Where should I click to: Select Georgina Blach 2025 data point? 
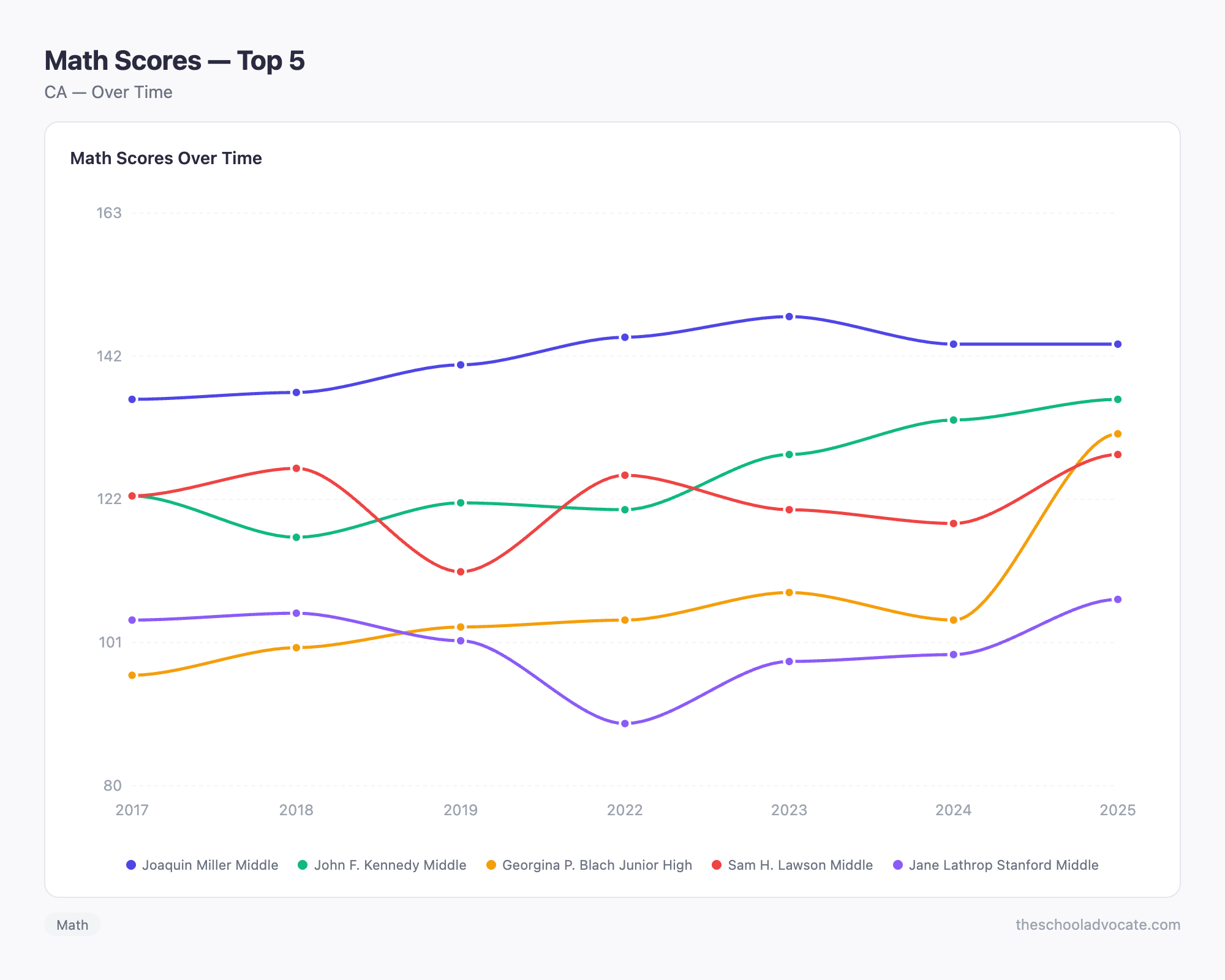click(x=1117, y=434)
